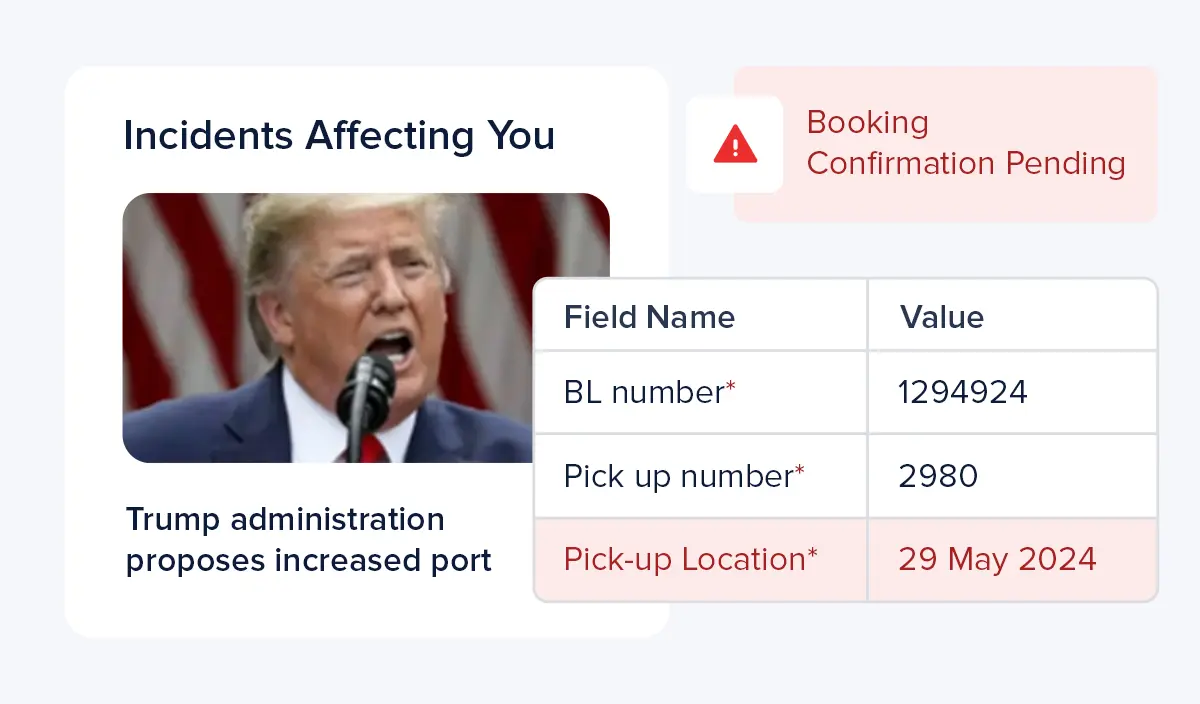Click the red warning triangle icon

[x=735, y=144]
